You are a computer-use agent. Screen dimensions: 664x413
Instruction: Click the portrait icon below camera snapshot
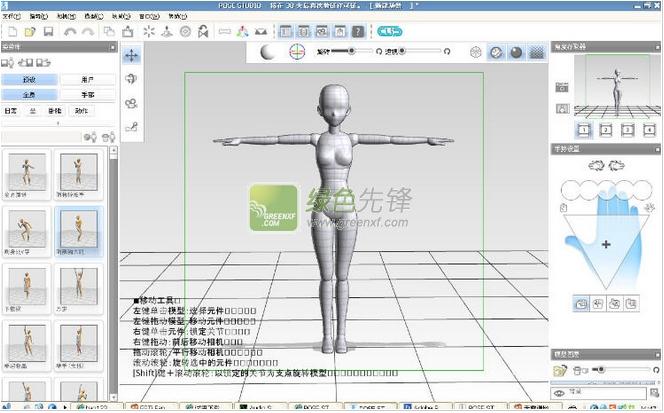(x=562, y=109)
